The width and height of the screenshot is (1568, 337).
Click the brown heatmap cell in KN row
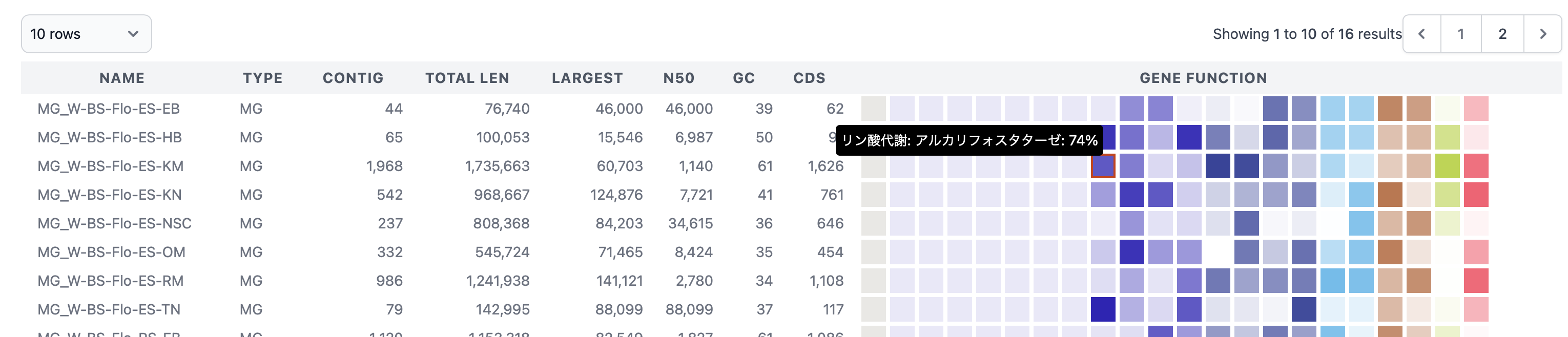pyautogui.click(x=1390, y=195)
